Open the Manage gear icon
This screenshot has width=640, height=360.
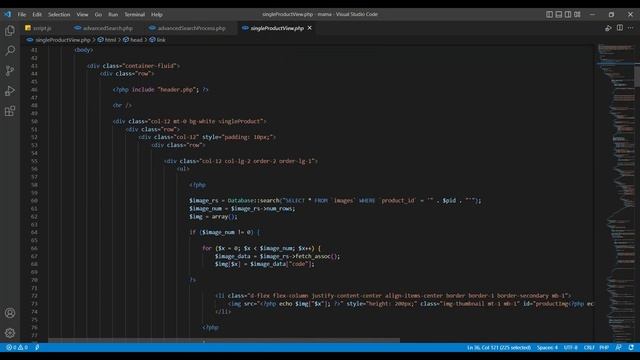click(10, 333)
